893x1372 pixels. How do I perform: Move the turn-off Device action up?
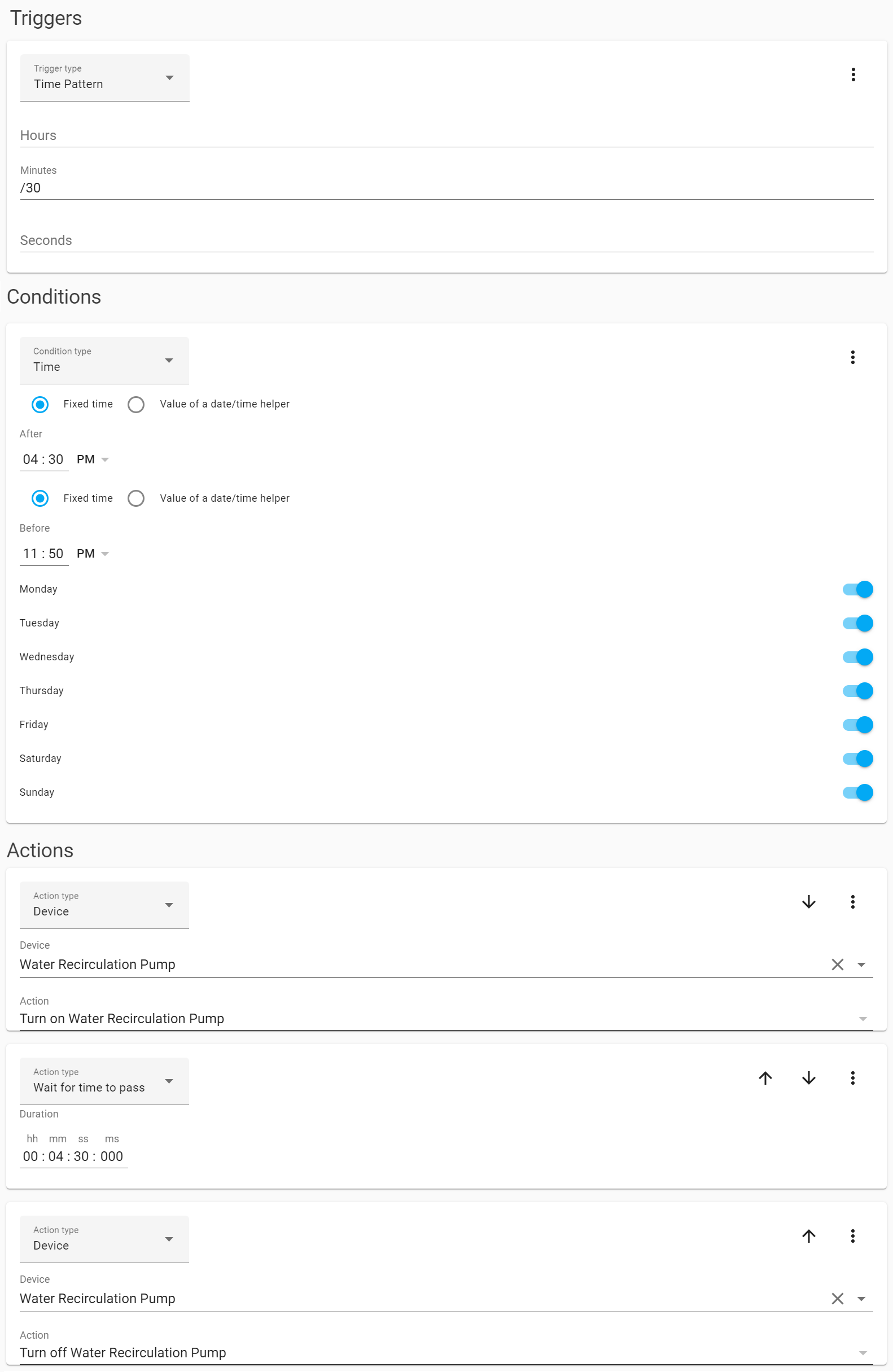point(808,1236)
